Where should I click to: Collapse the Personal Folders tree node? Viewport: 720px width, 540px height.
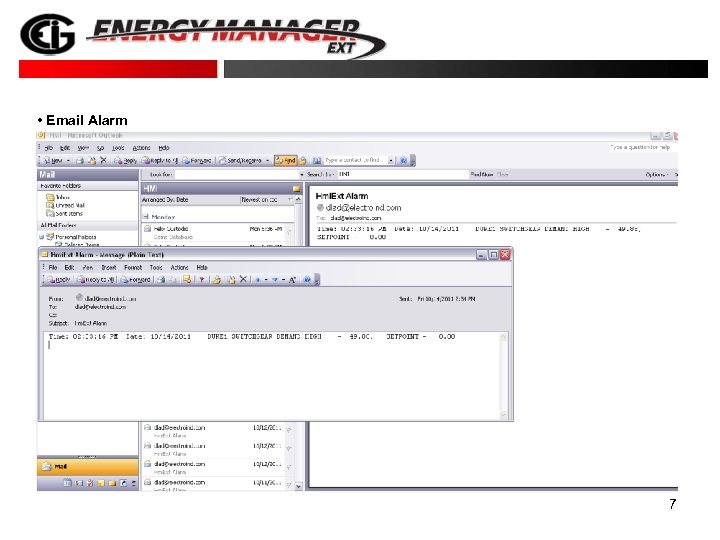coord(41,237)
